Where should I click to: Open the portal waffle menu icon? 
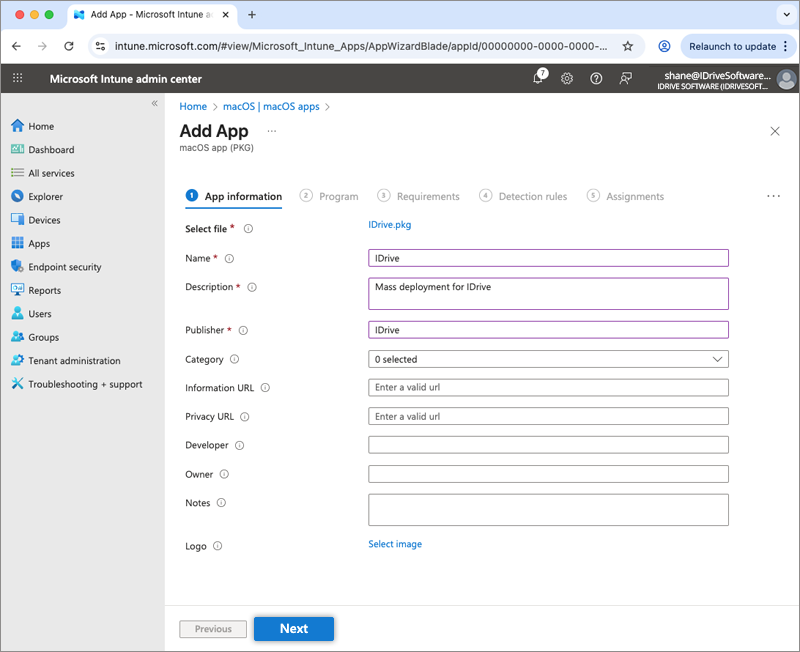point(18,78)
